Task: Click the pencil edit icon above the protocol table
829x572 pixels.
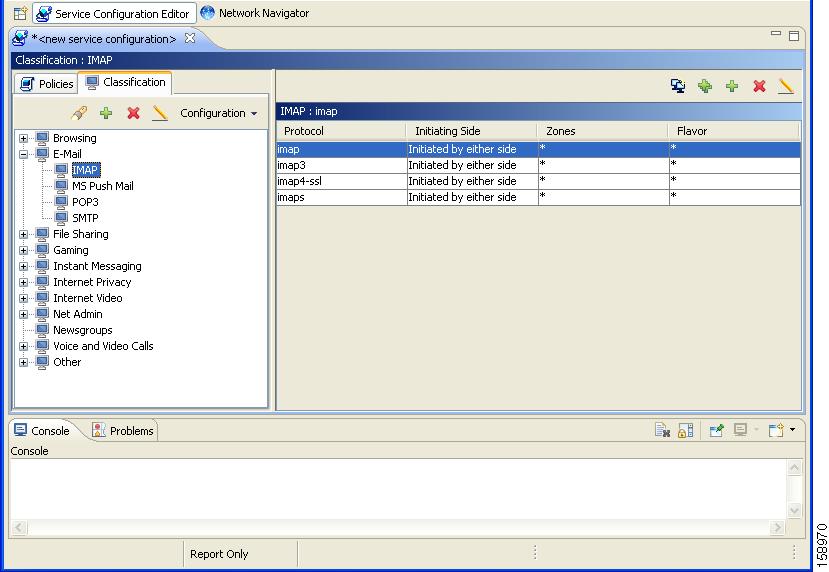Action: click(x=786, y=87)
